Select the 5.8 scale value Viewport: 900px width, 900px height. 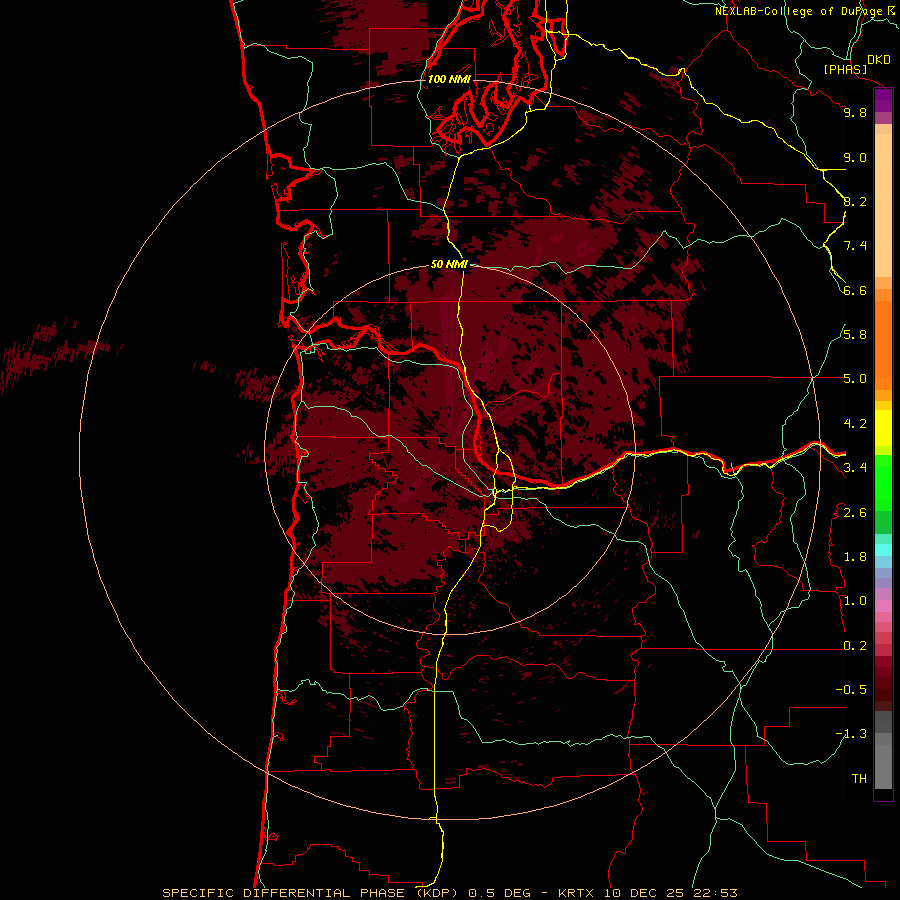click(x=855, y=335)
